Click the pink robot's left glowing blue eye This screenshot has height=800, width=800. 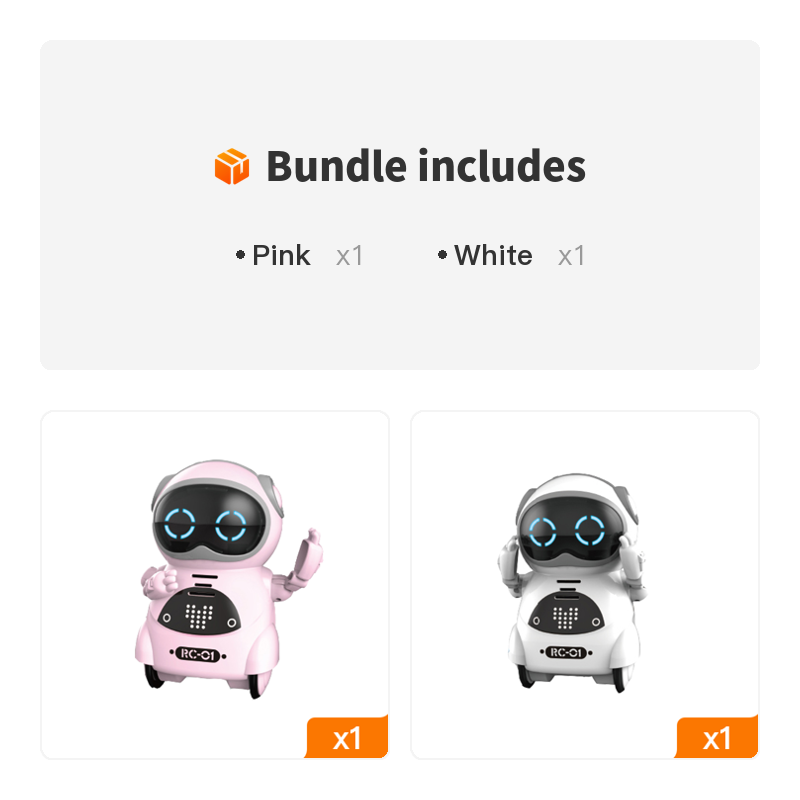(x=180, y=524)
